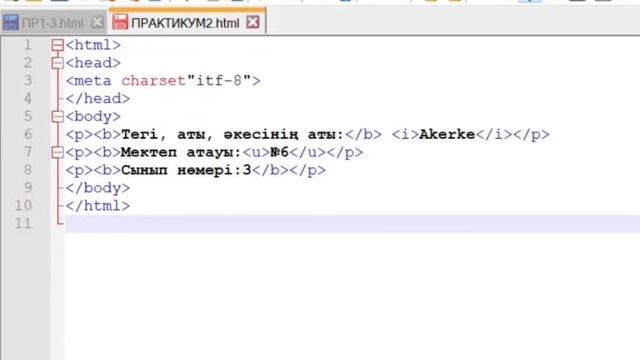The height and width of the screenshot is (360, 640).
Task: Switch to the ПР1-3.html tab
Action: 53,23
